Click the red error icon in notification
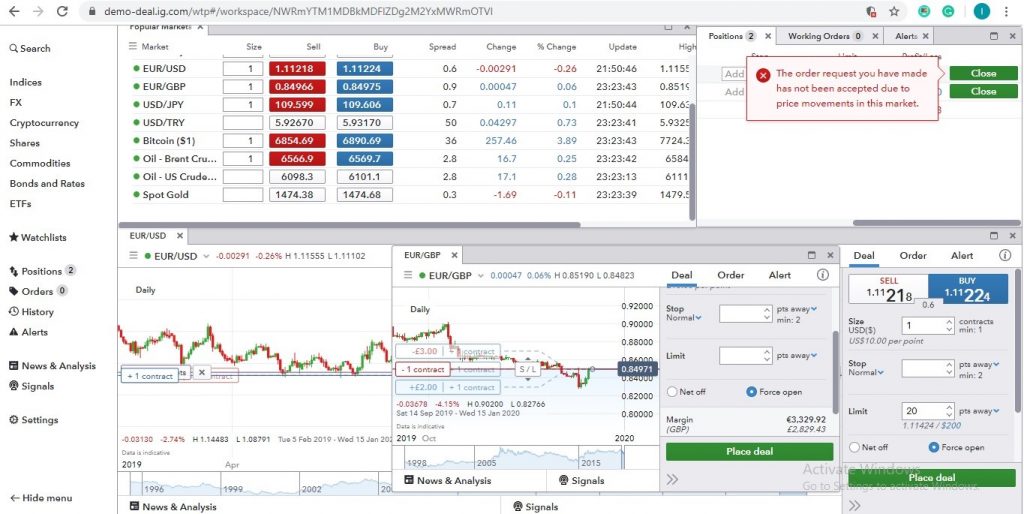The height and width of the screenshot is (514, 1024). 763,75
